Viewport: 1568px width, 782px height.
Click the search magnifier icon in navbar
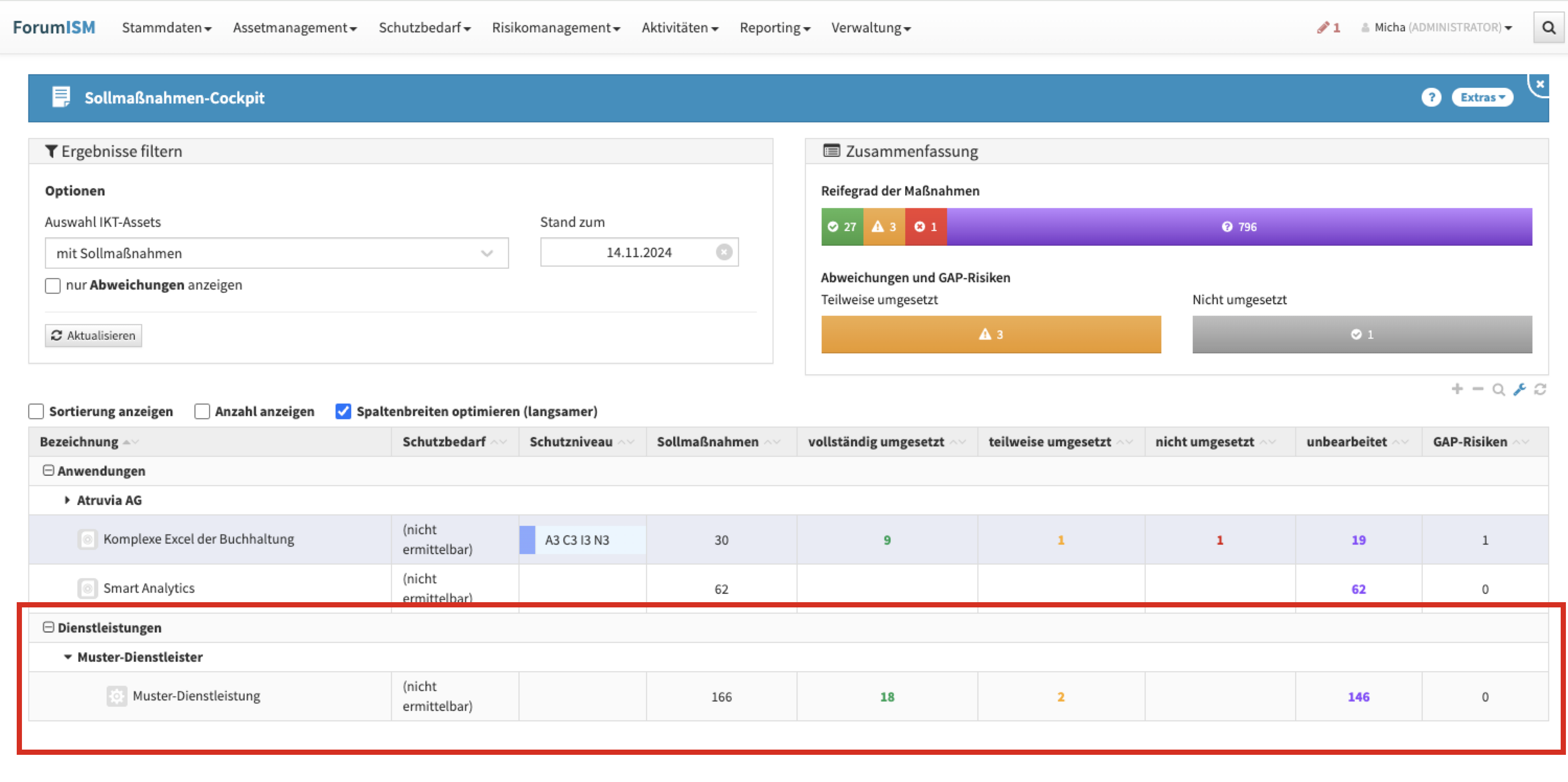1549,28
